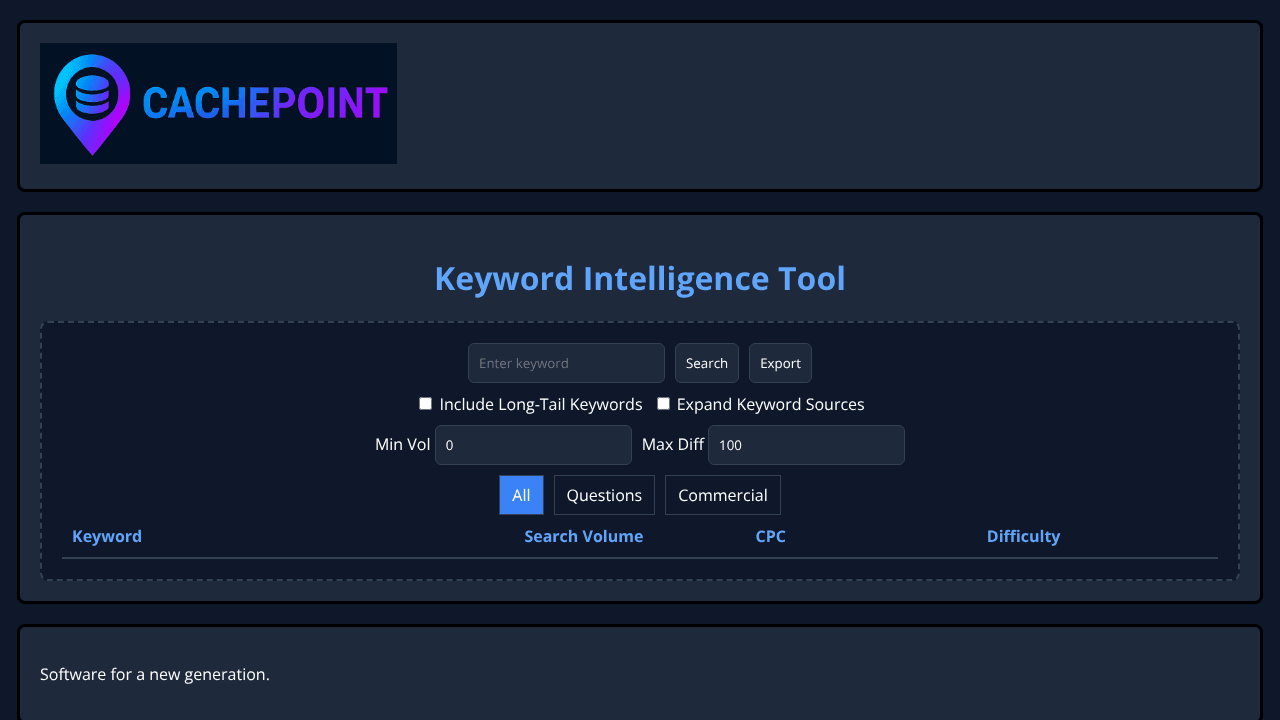Click the Max Diff label
This screenshot has height=720, width=1280.
[x=673, y=444]
